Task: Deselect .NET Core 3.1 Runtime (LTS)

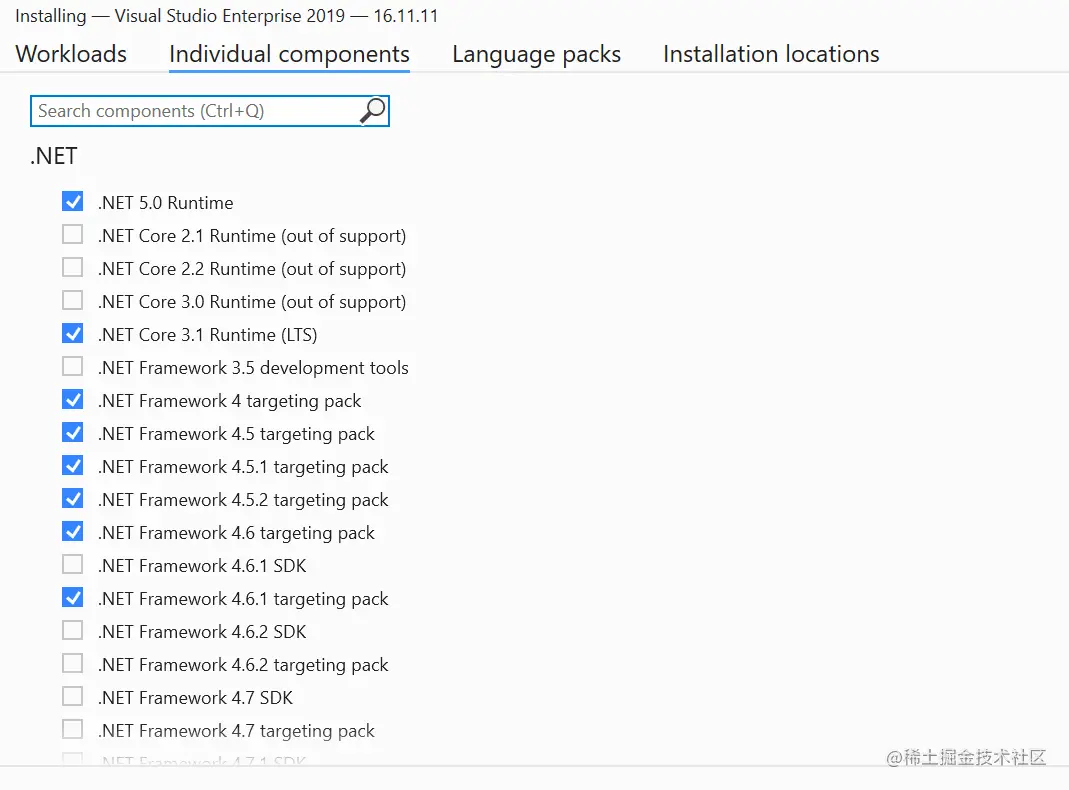Action: point(72,333)
